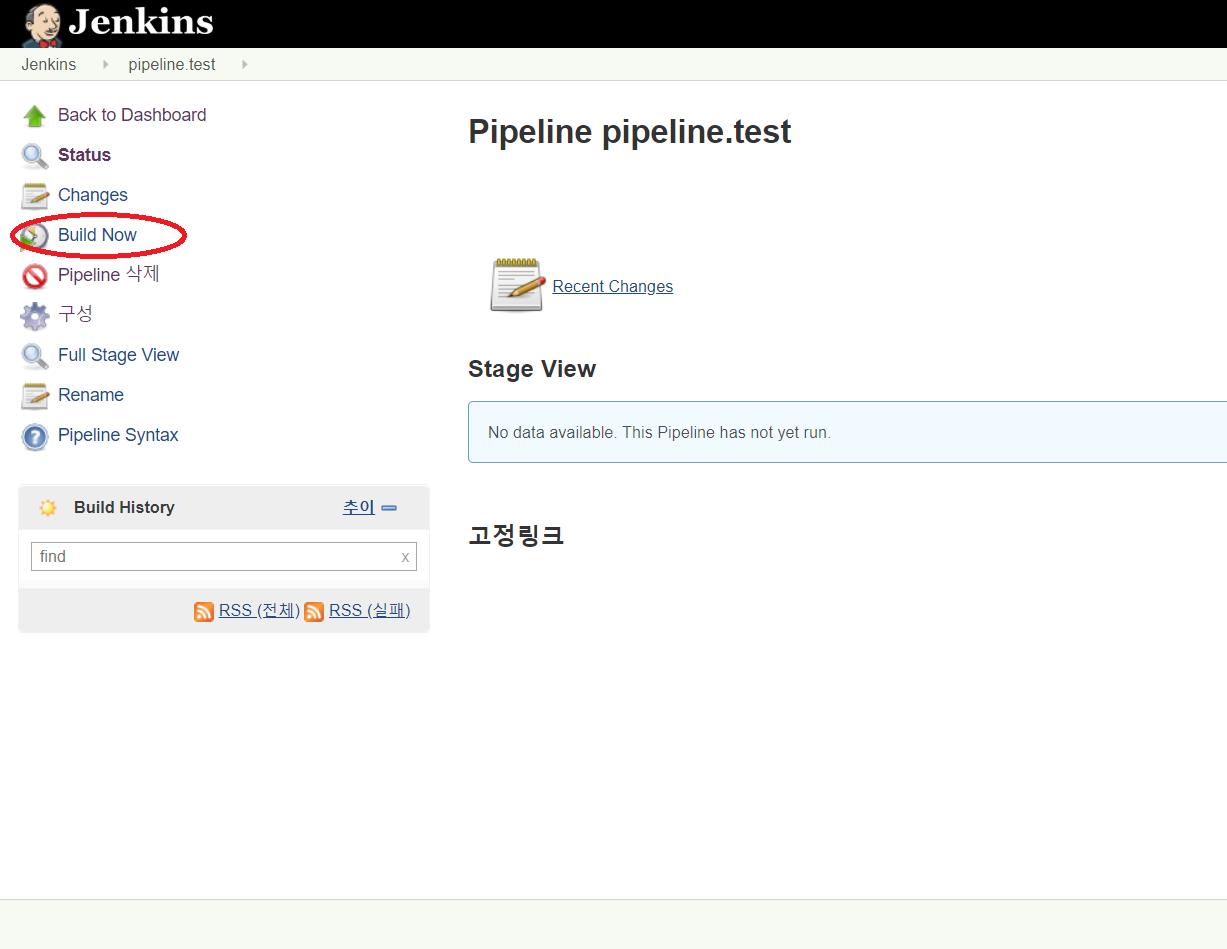Click the magnifier Status icon
This screenshot has width=1227, height=949.
(x=34, y=156)
